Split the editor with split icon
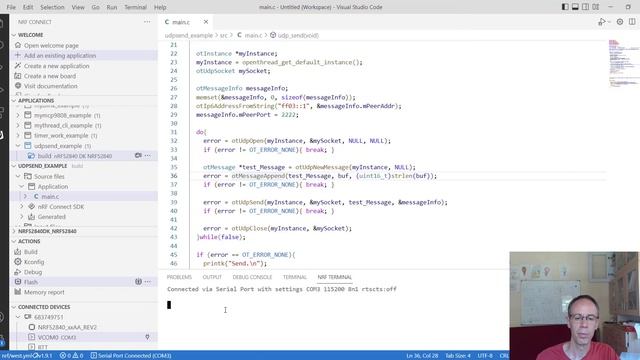This screenshot has width=640, height=360. click(x=632, y=22)
